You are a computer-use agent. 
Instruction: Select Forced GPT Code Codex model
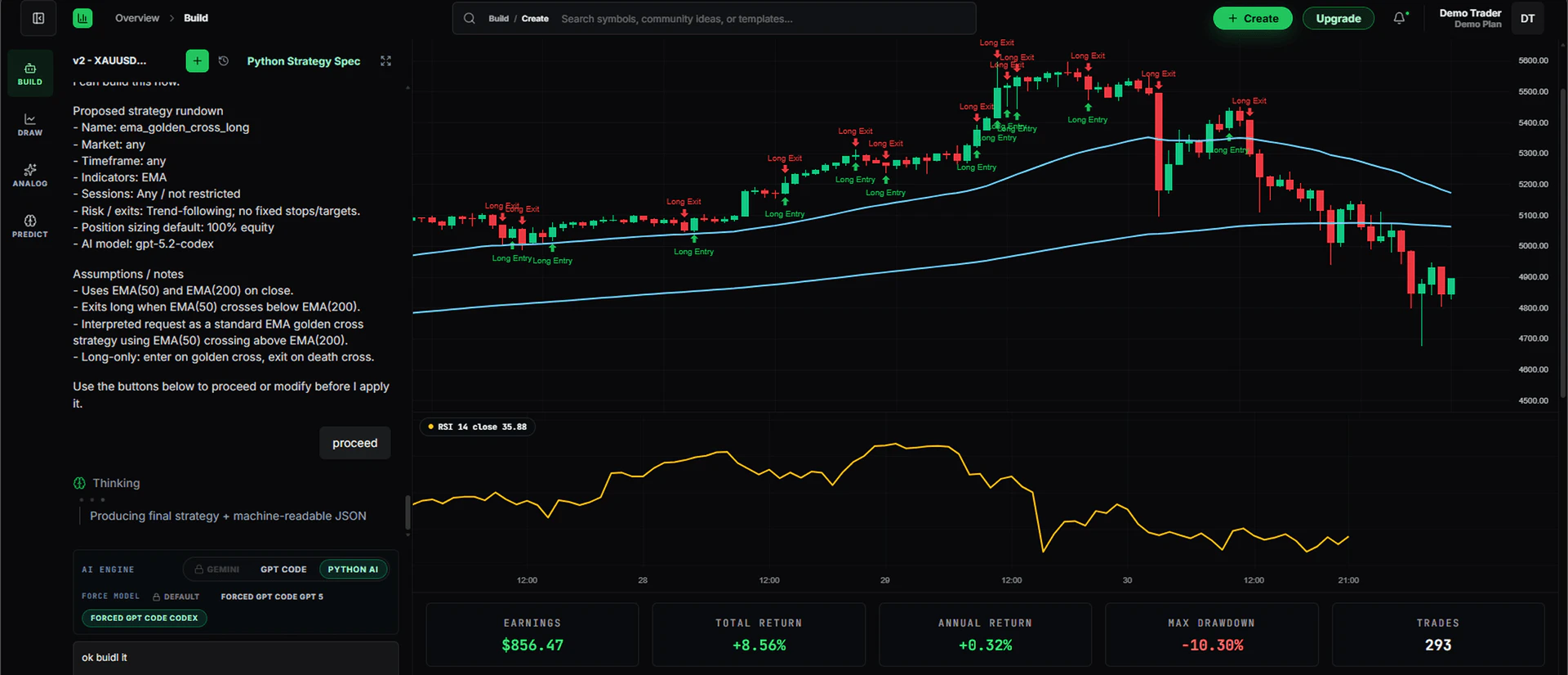145,618
